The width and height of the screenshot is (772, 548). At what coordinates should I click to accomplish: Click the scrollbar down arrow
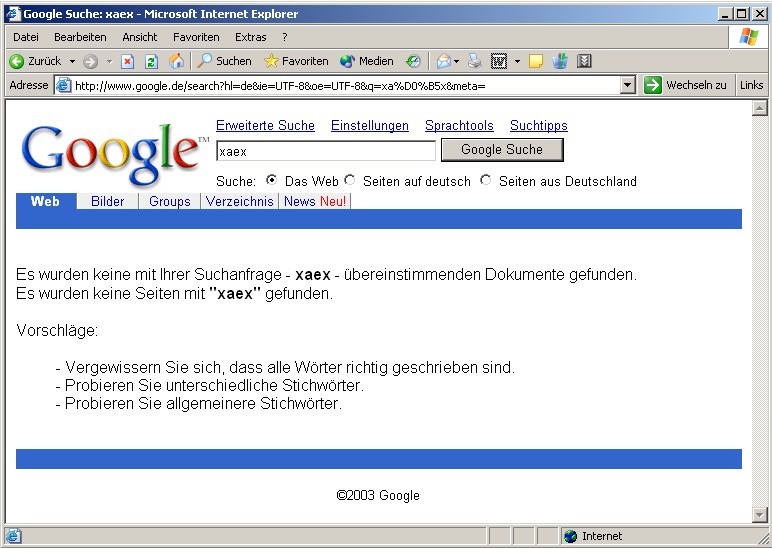pyautogui.click(x=760, y=515)
